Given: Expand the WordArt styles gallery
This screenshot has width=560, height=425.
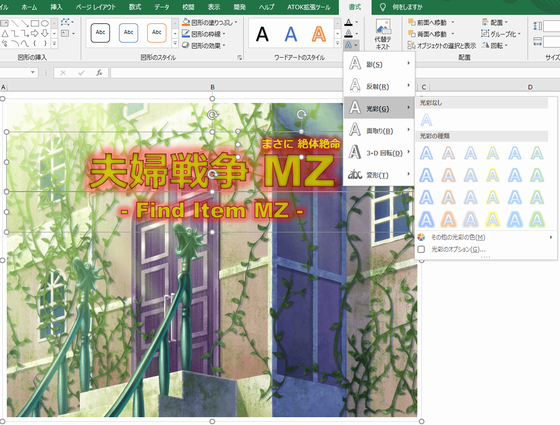Looking at the screenshot, I should 338,44.
